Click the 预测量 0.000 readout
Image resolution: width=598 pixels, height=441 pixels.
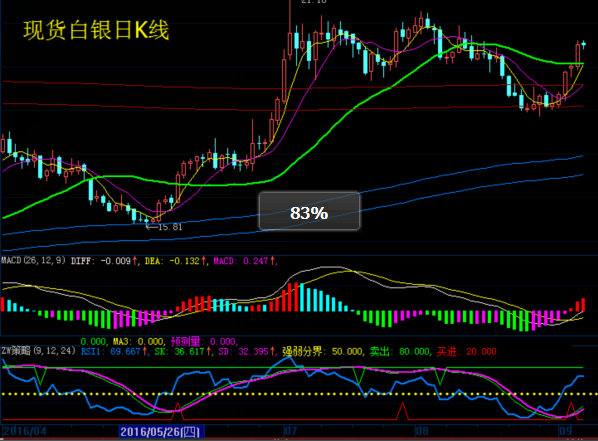(204, 341)
